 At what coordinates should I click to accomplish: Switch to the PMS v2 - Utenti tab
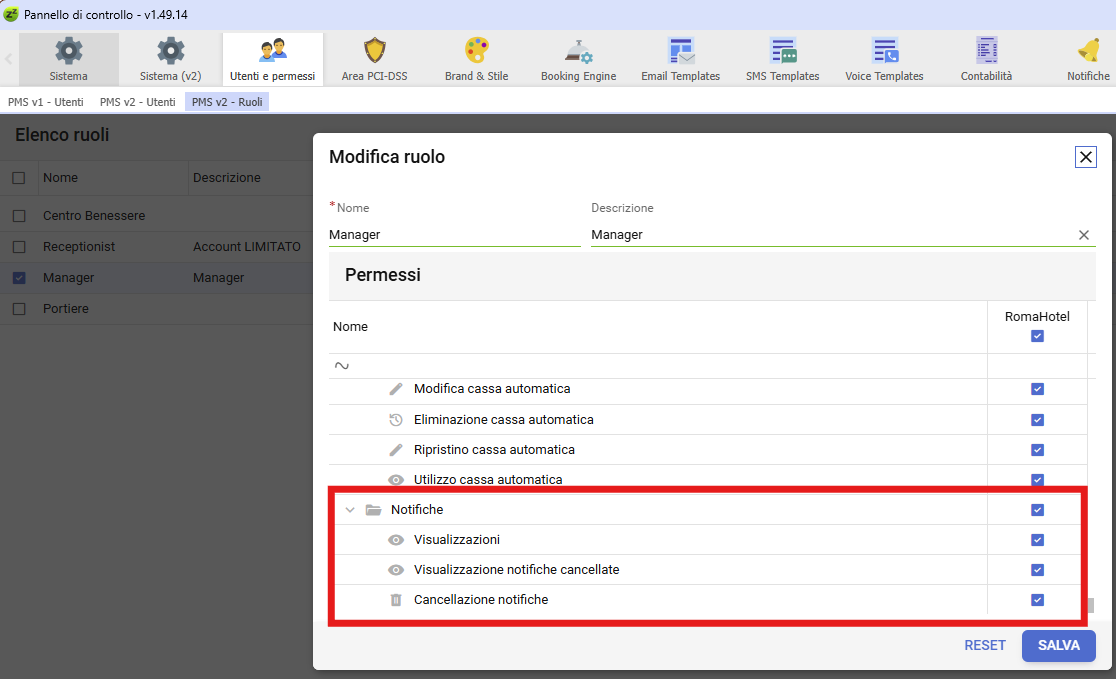[x=138, y=102]
